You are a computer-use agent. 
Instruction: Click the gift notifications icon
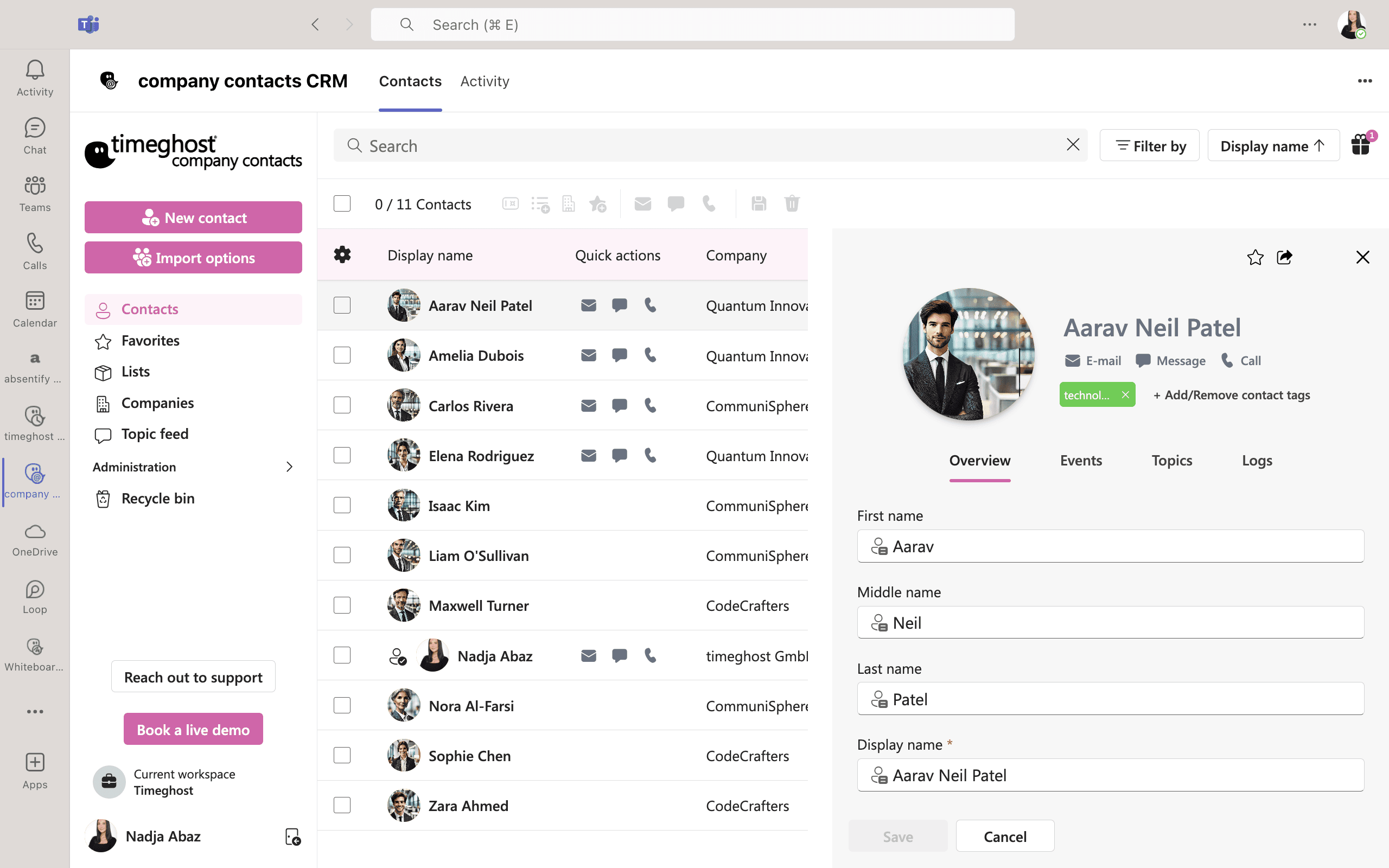(1361, 145)
